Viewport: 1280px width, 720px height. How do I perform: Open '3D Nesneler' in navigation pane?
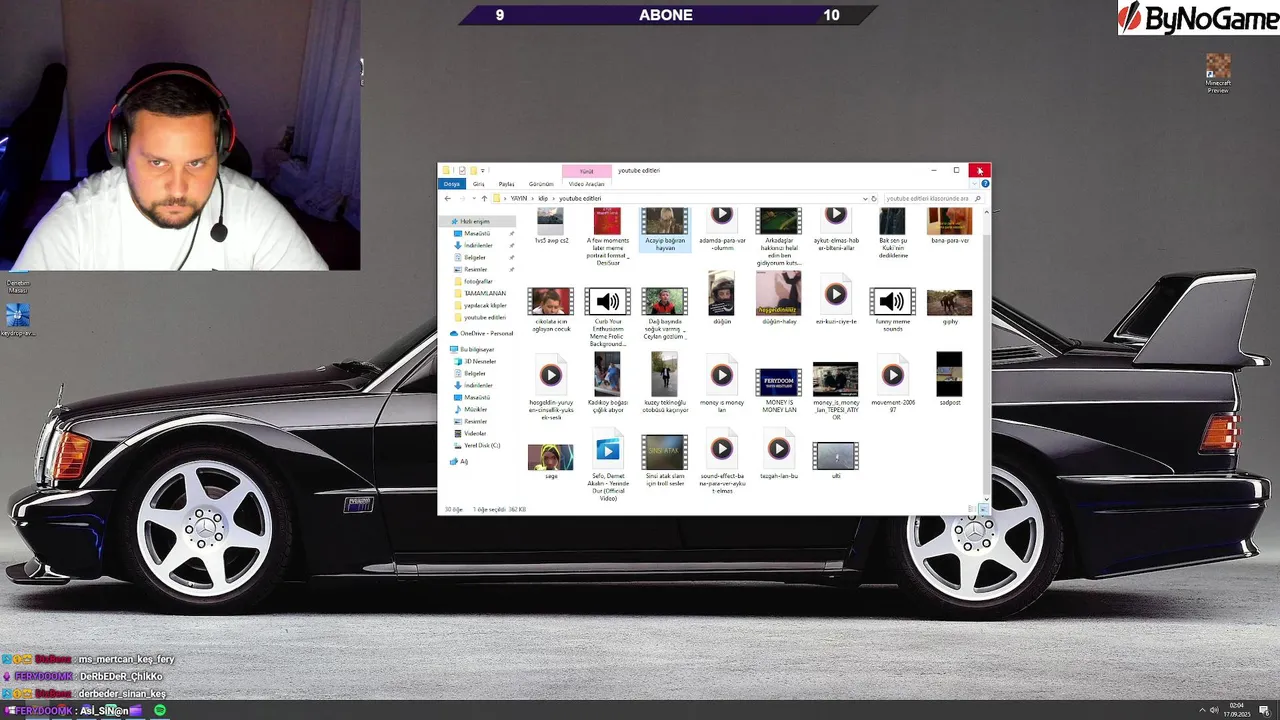(x=475, y=361)
